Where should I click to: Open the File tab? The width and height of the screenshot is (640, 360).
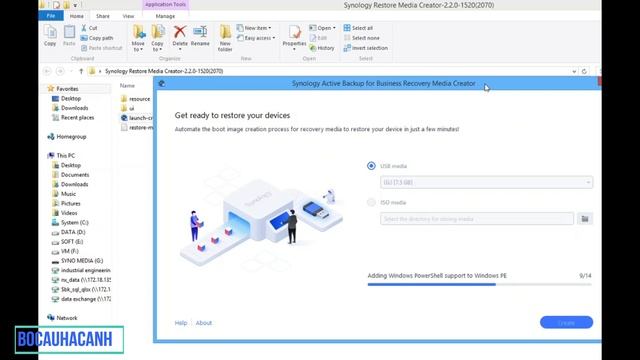tap(51, 16)
